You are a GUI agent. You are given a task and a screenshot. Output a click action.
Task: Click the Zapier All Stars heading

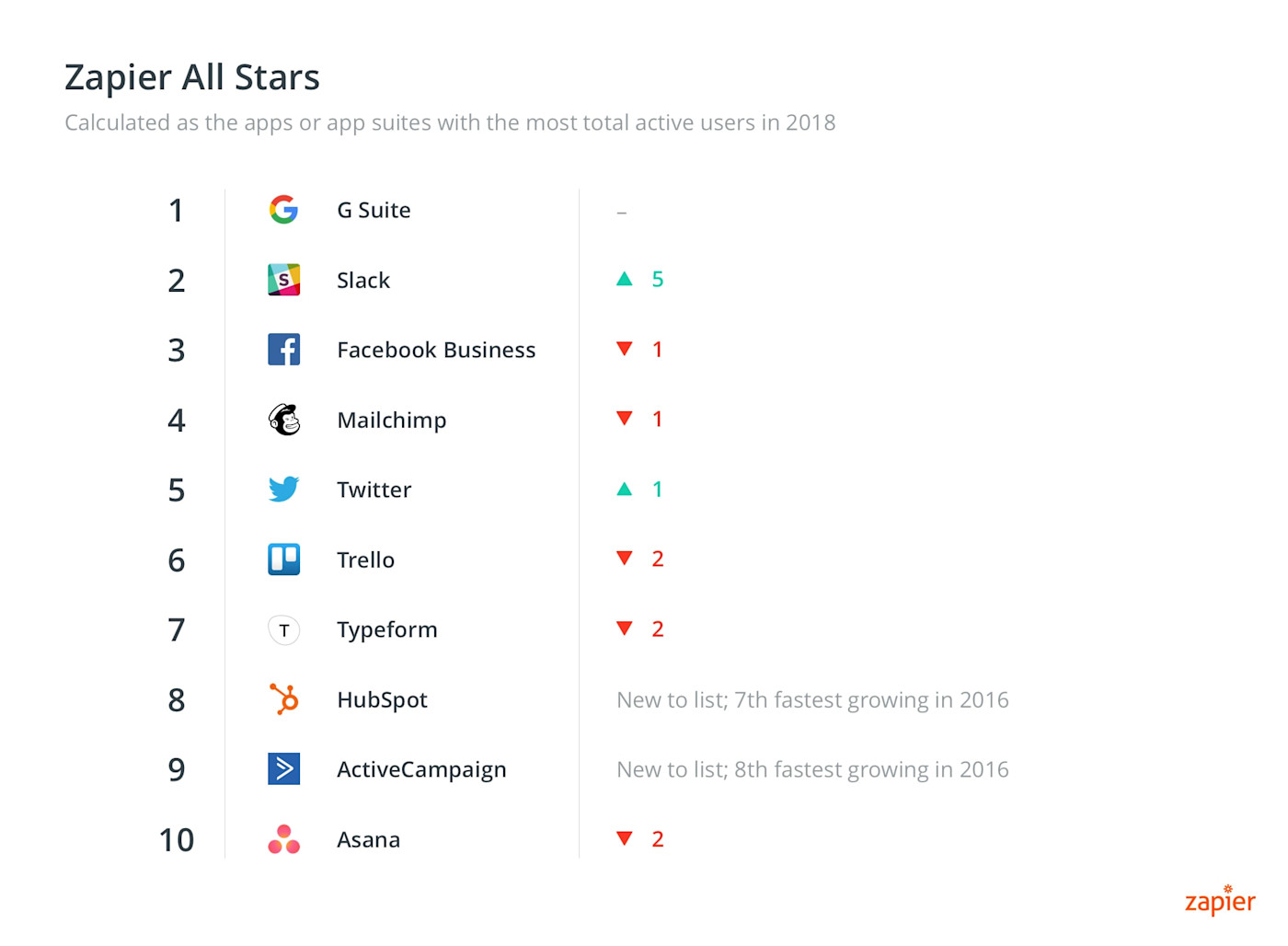point(192,77)
